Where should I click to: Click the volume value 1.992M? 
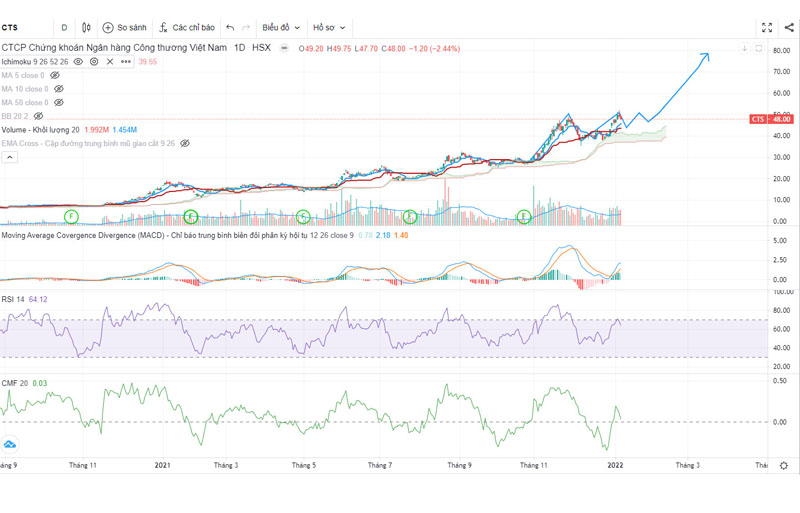click(x=96, y=130)
